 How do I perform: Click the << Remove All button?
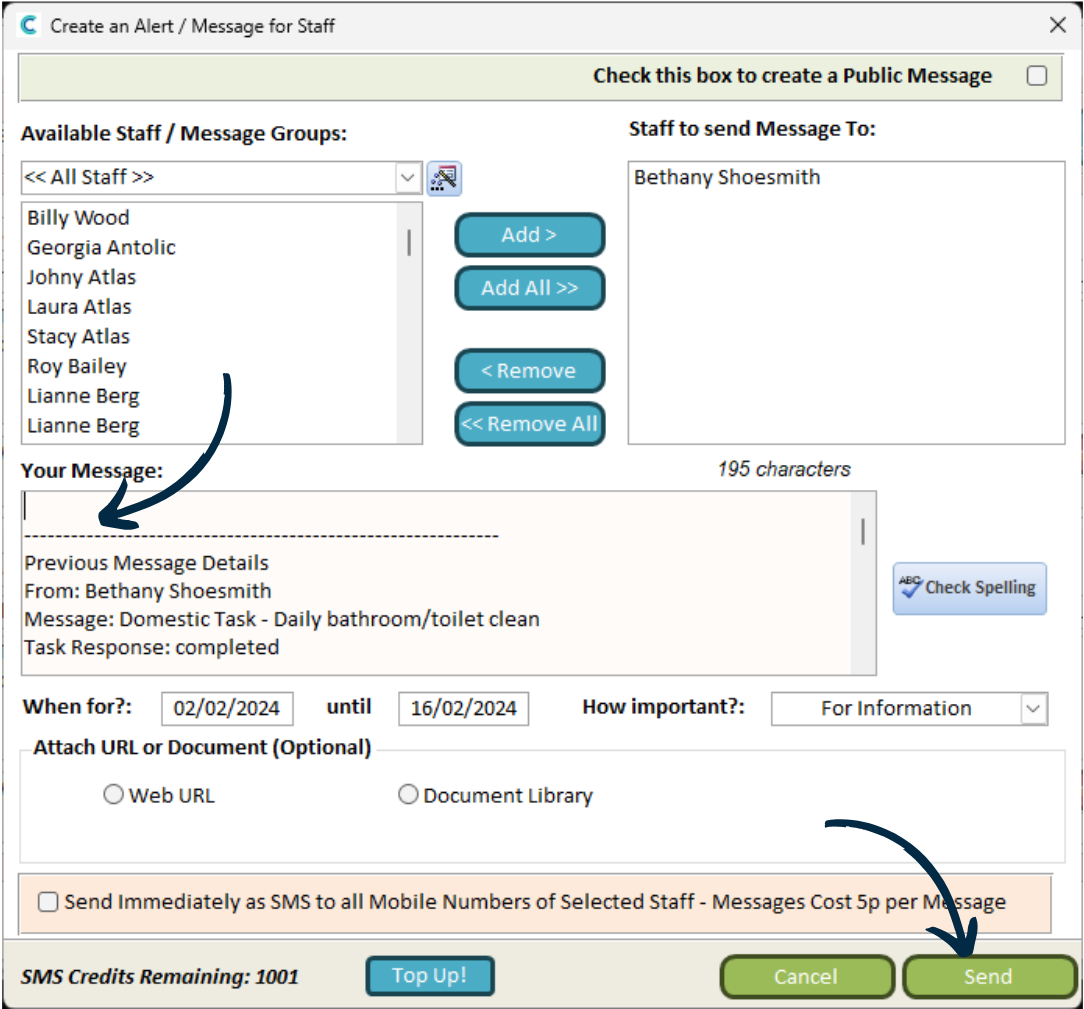tap(530, 424)
